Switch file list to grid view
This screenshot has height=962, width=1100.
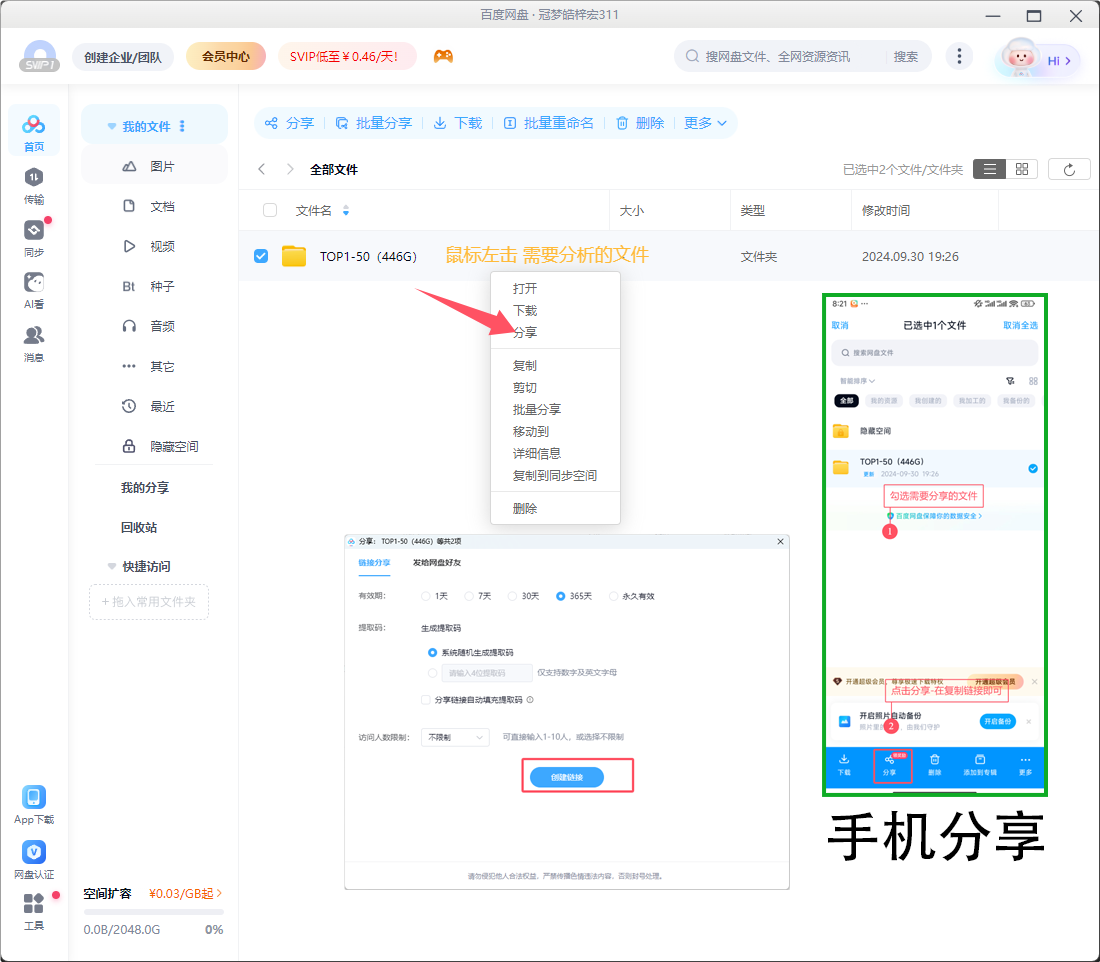click(x=1020, y=168)
